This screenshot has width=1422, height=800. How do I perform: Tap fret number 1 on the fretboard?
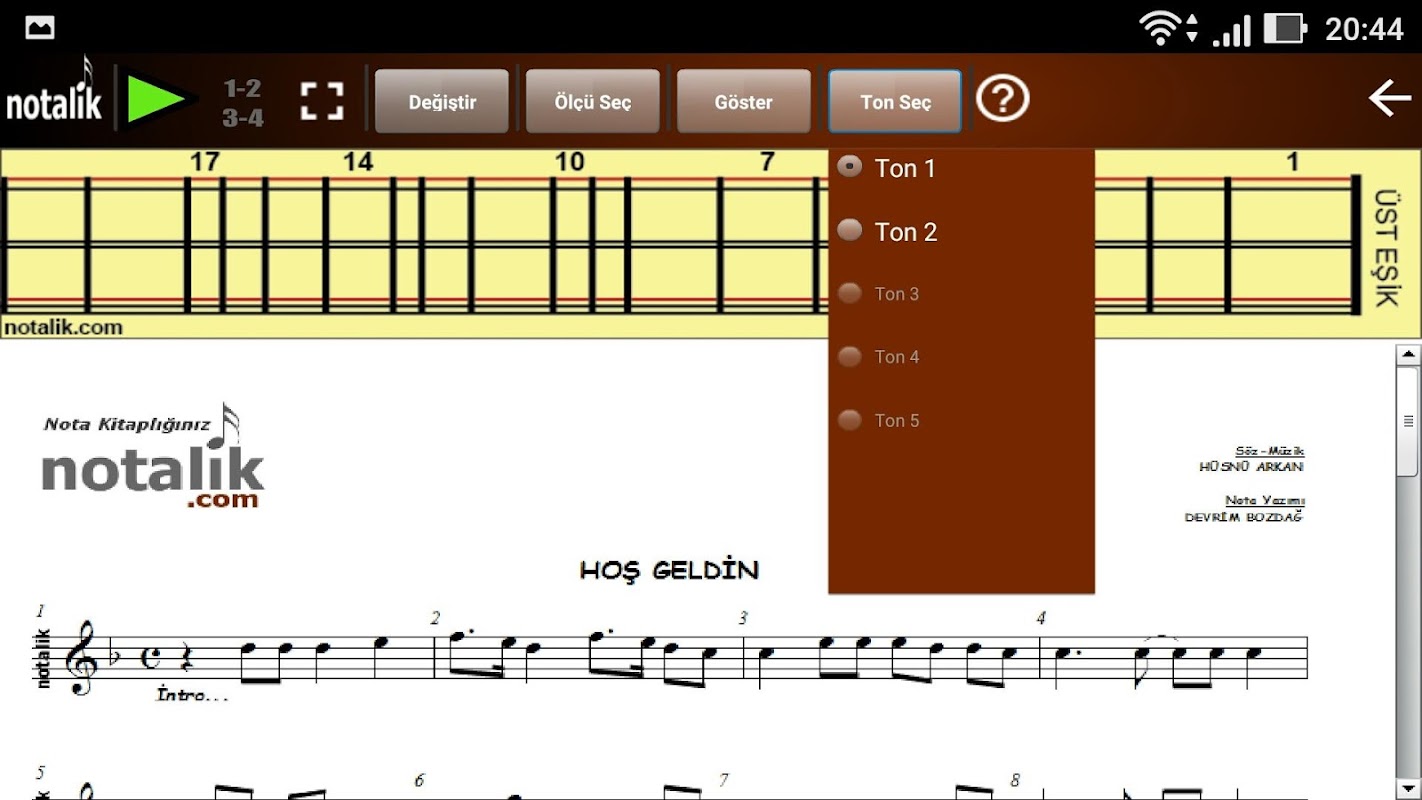pos(1292,162)
